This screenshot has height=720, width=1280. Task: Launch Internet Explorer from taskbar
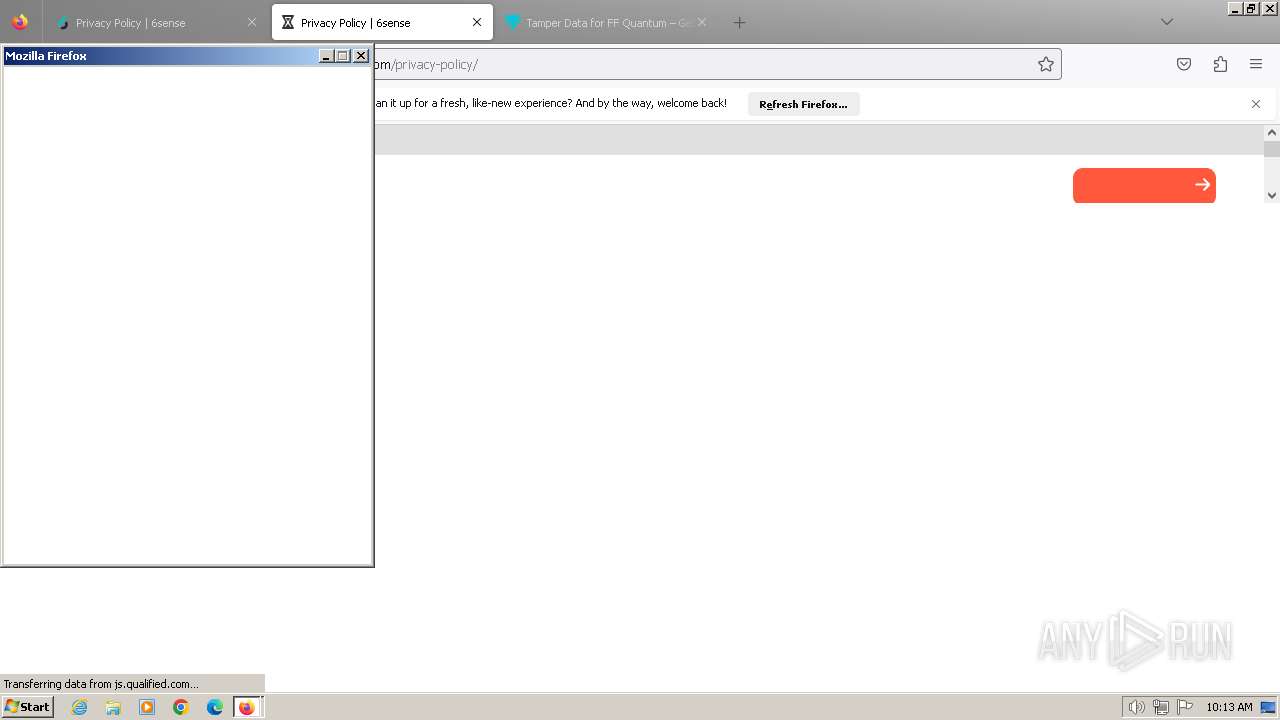[x=80, y=707]
